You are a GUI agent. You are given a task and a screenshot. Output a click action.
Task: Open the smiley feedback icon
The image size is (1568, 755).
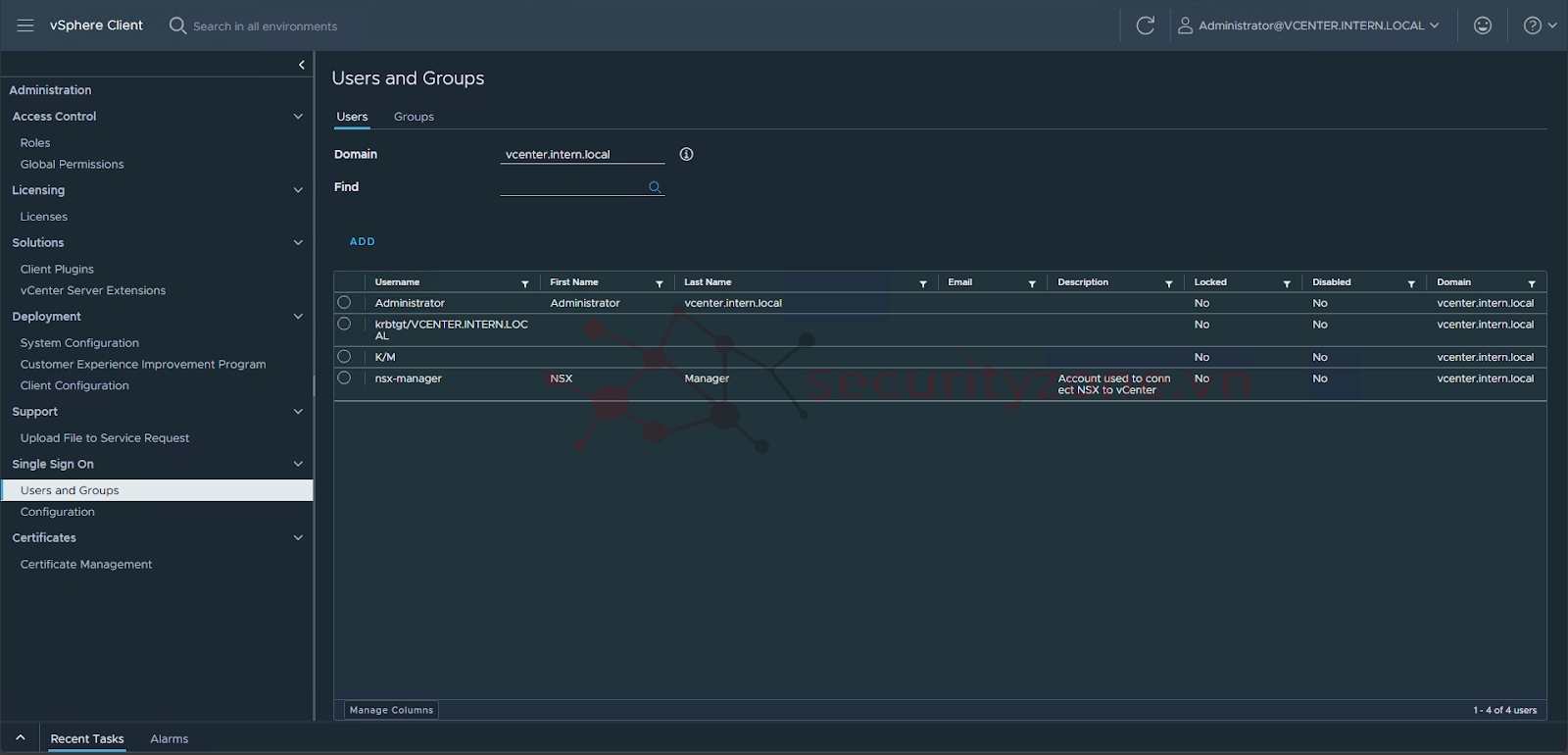[x=1483, y=25]
